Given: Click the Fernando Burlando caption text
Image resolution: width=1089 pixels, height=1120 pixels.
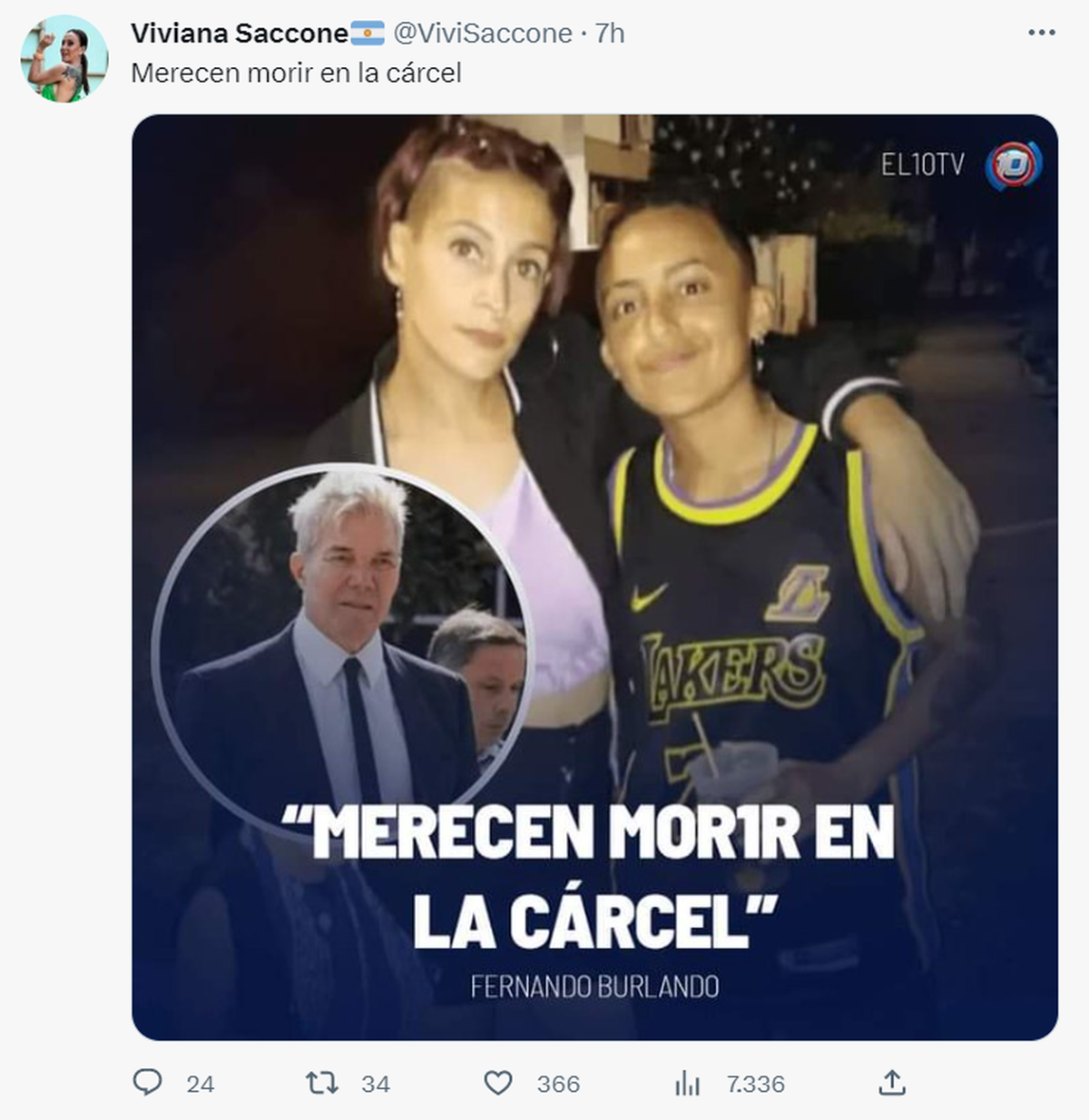Looking at the screenshot, I should (594, 987).
